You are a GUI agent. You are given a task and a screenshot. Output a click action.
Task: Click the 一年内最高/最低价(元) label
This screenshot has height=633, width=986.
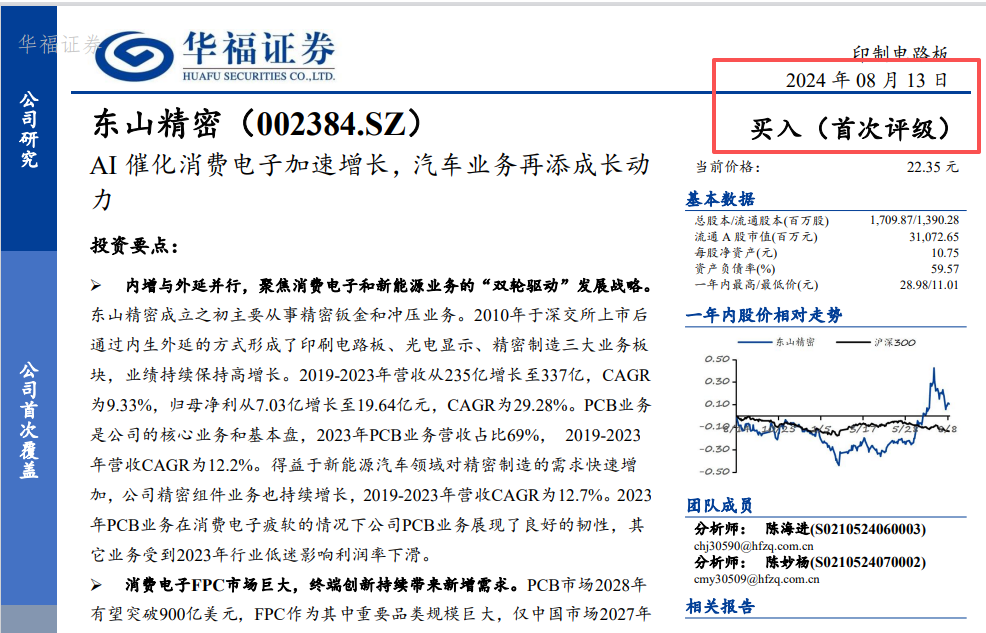pos(756,285)
